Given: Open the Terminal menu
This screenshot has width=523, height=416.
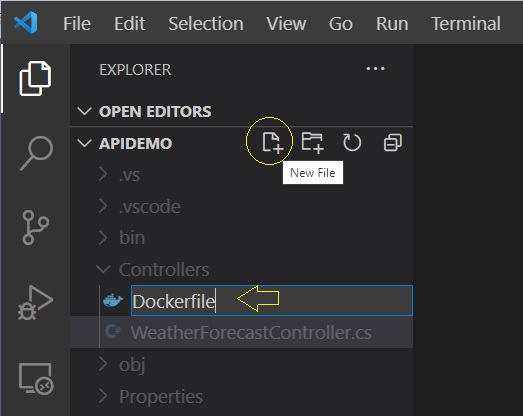Looking at the screenshot, I should coord(466,24).
